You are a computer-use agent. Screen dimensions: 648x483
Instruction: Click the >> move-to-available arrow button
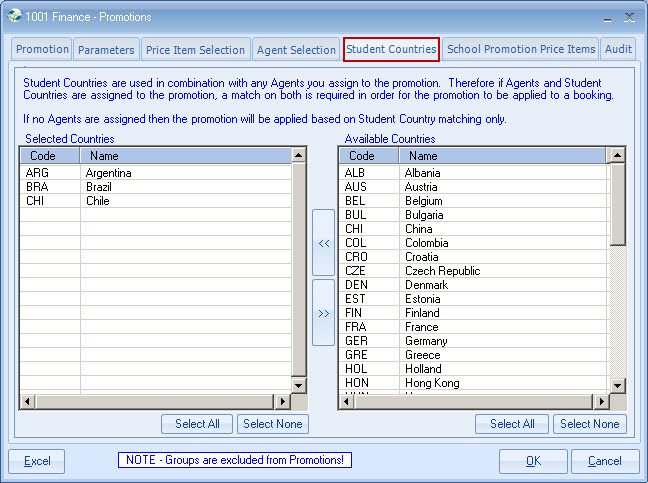pyautogui.click(x=323, y=313)
